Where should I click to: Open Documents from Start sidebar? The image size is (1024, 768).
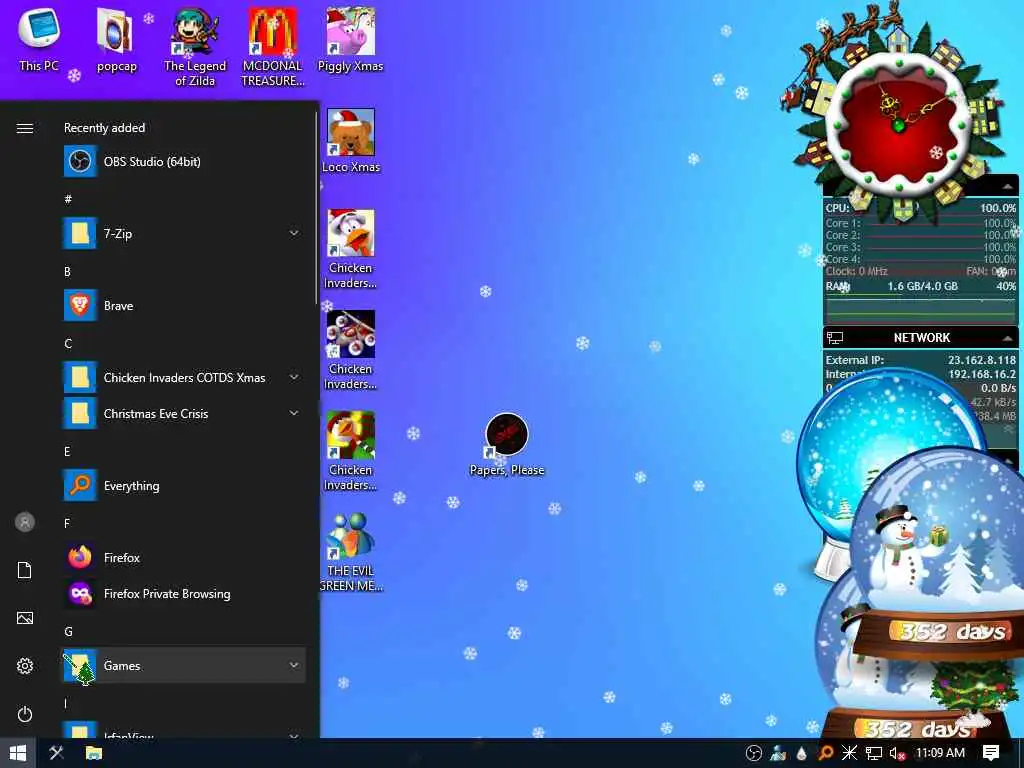[25, 570]
